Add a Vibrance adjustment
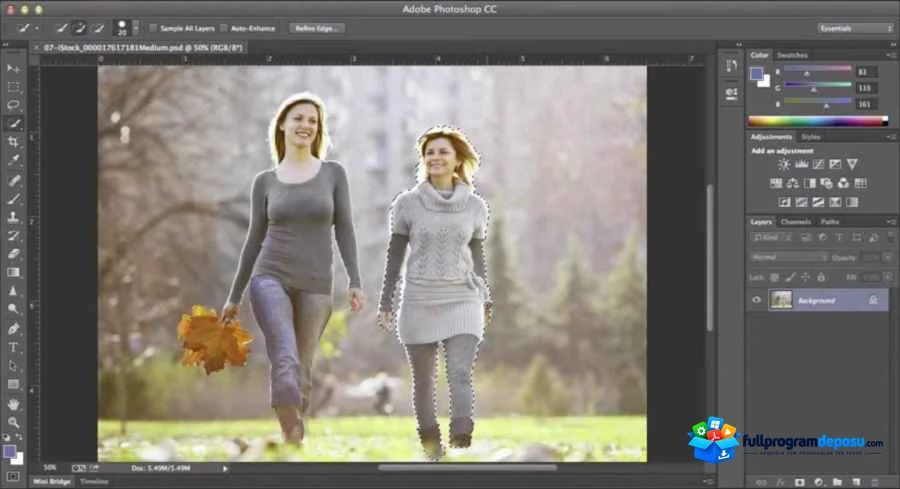Image resolution: width=900 pixels, height=489 pixels. coord(852,164)
